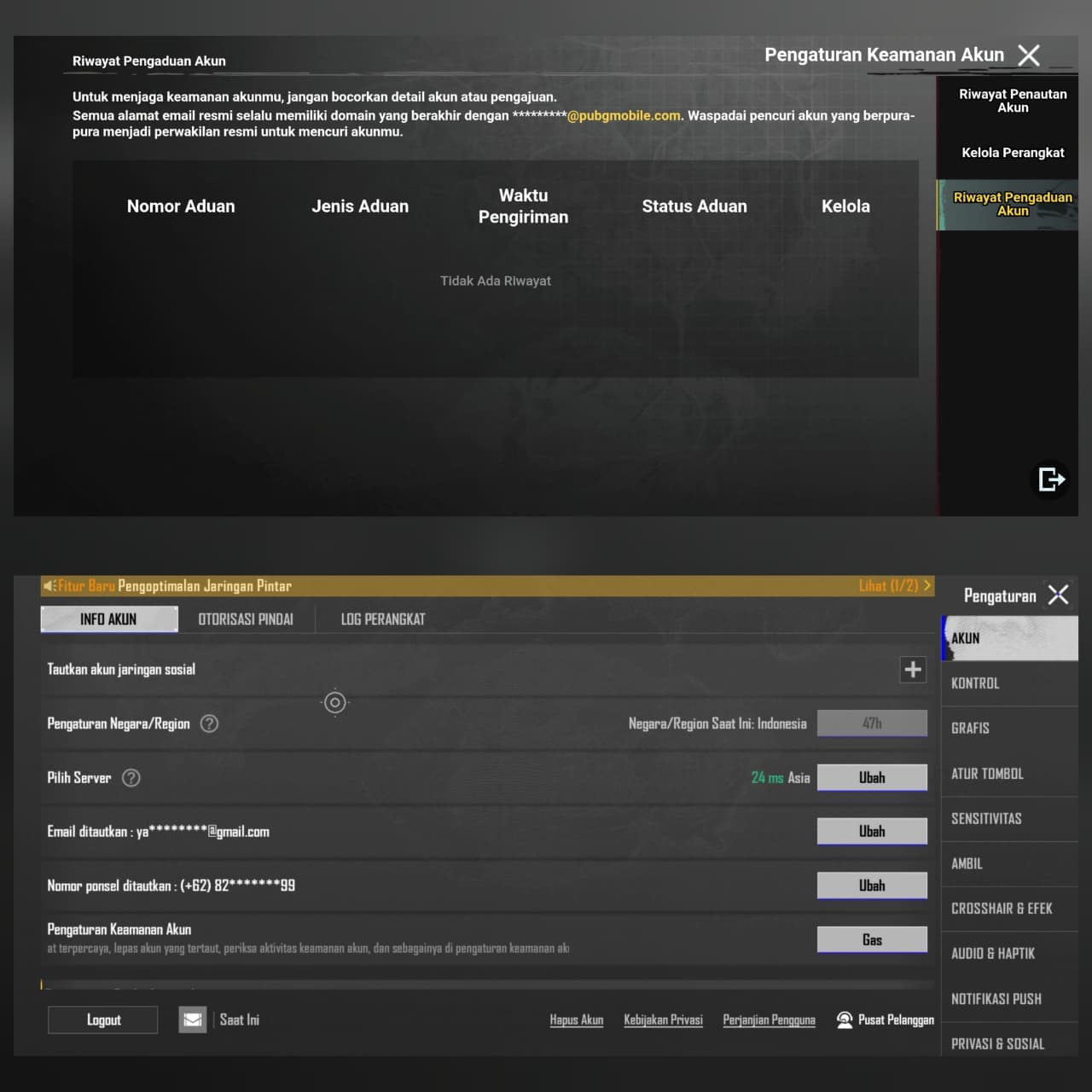
Task: Click Gas for Pengaturan Keamanan Akun
Action: point(872,939)
